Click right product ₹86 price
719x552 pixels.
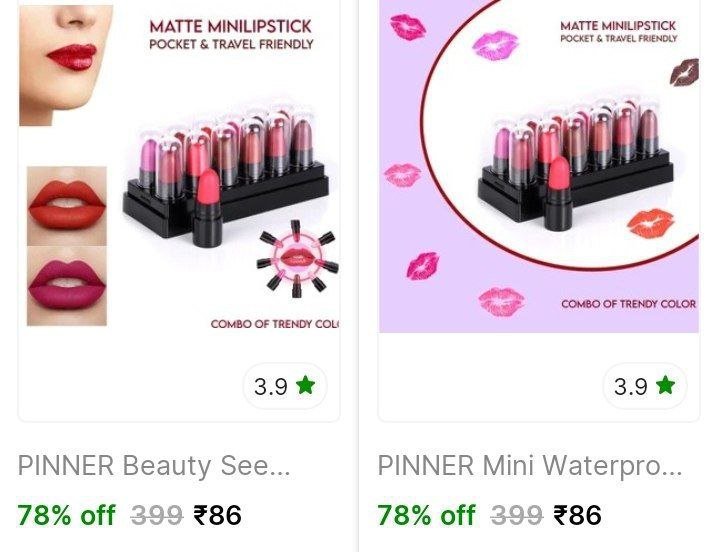tap(577, 514)
